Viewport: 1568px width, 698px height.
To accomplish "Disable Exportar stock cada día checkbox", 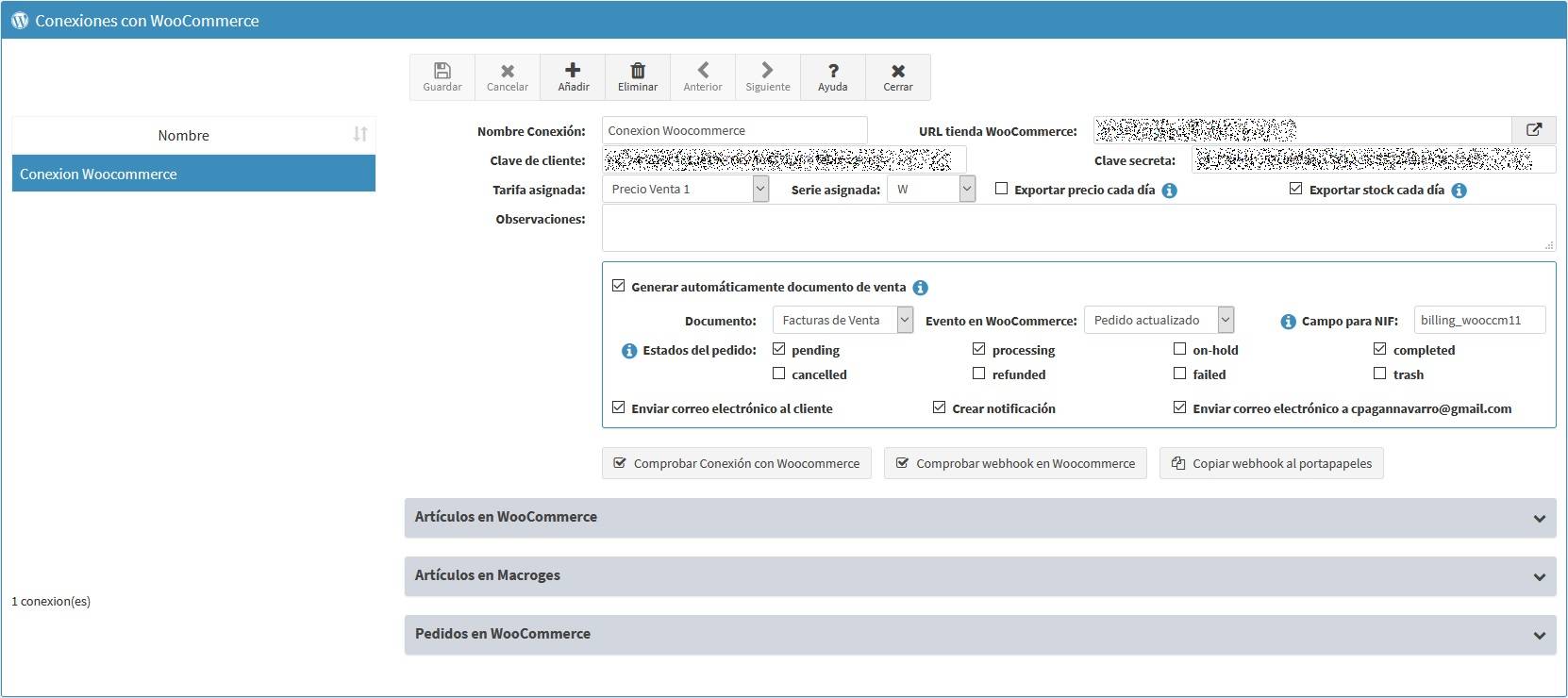I will tap(1296, 189).
